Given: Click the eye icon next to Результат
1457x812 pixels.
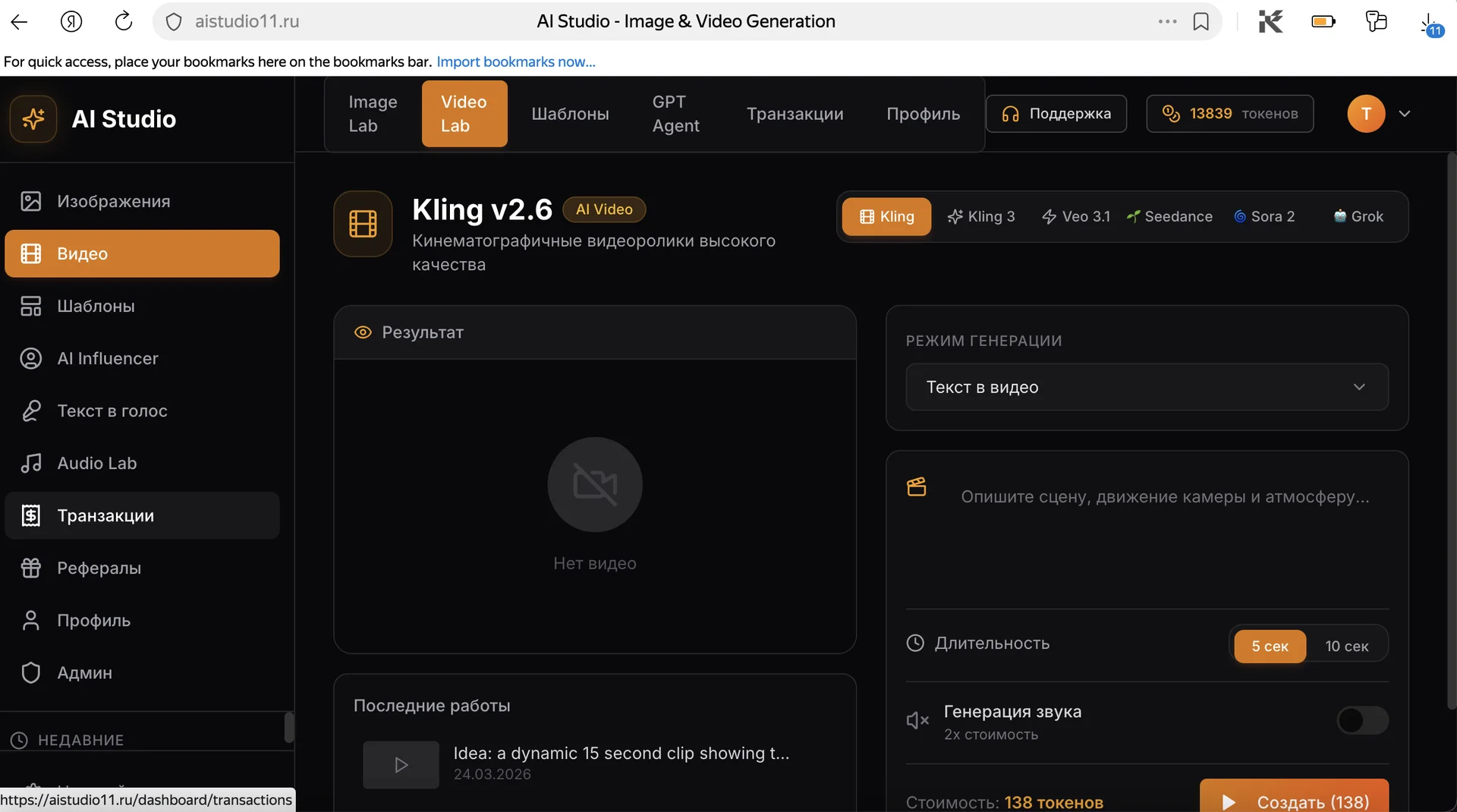Looking at the screenshot, I should [x=363, y=332].
